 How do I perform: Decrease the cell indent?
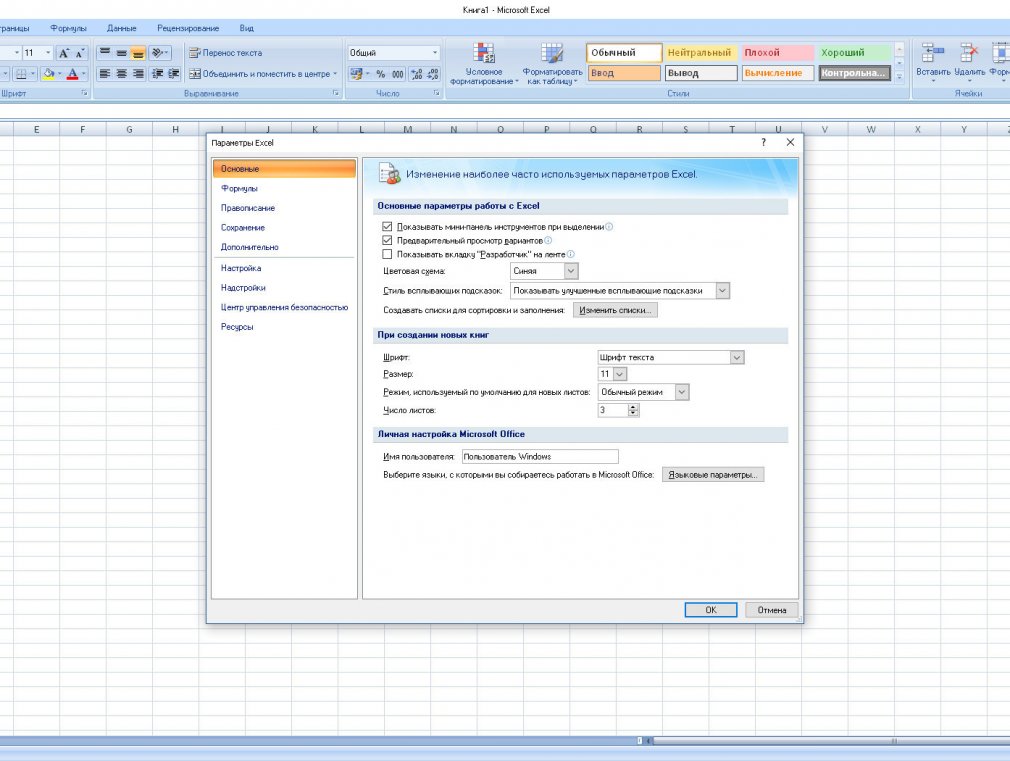coord(157,74)
